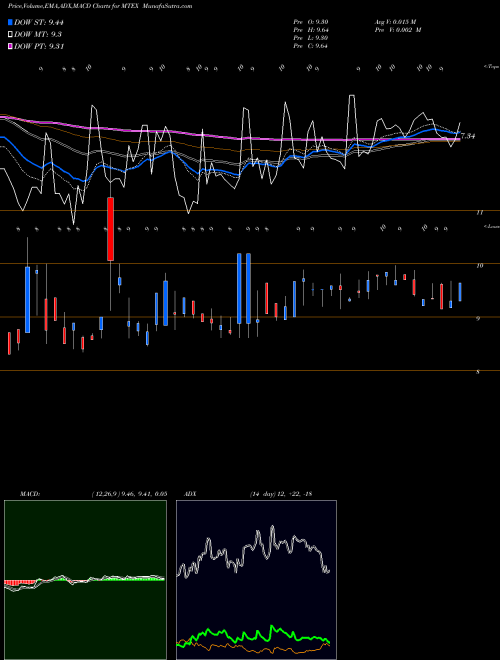Screen dimensions: 500x660
Task: Click the MACD '(12,26,9) 9.46, 9.41, 0.05' values
Action: 129,494
